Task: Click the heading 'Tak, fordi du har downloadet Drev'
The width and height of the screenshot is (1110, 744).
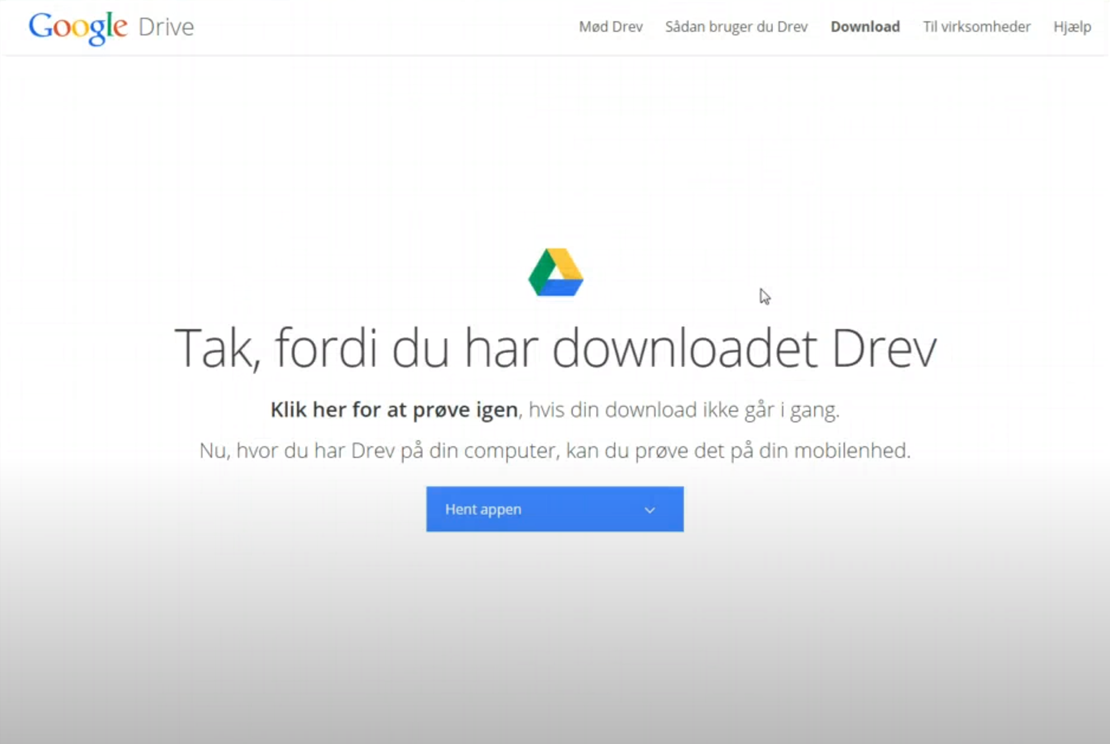Action: pos(556,348)
